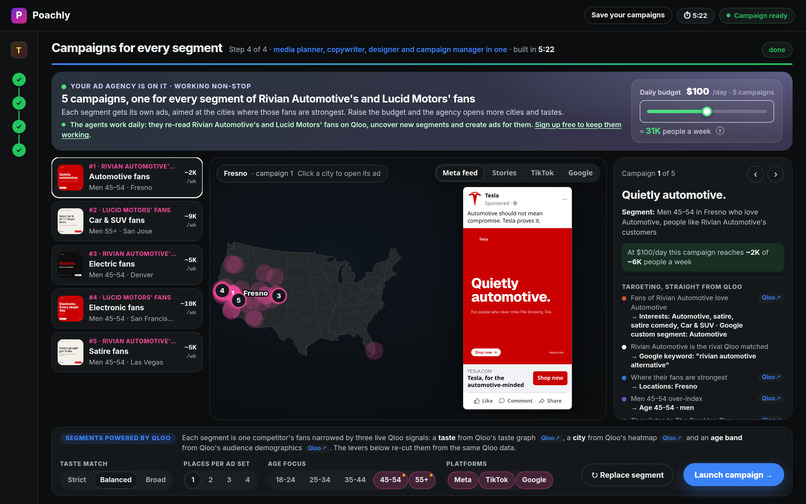
Task: Click Sign up free to keep them working
Action: click(x=578, y=125)
